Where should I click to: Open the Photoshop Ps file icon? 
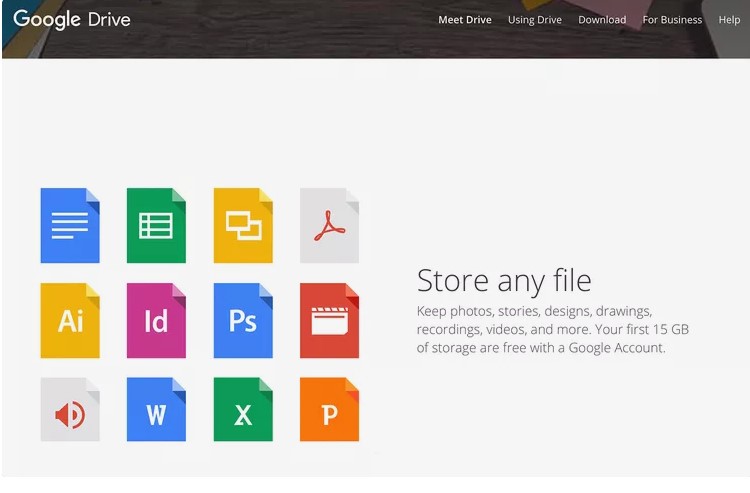243,320
